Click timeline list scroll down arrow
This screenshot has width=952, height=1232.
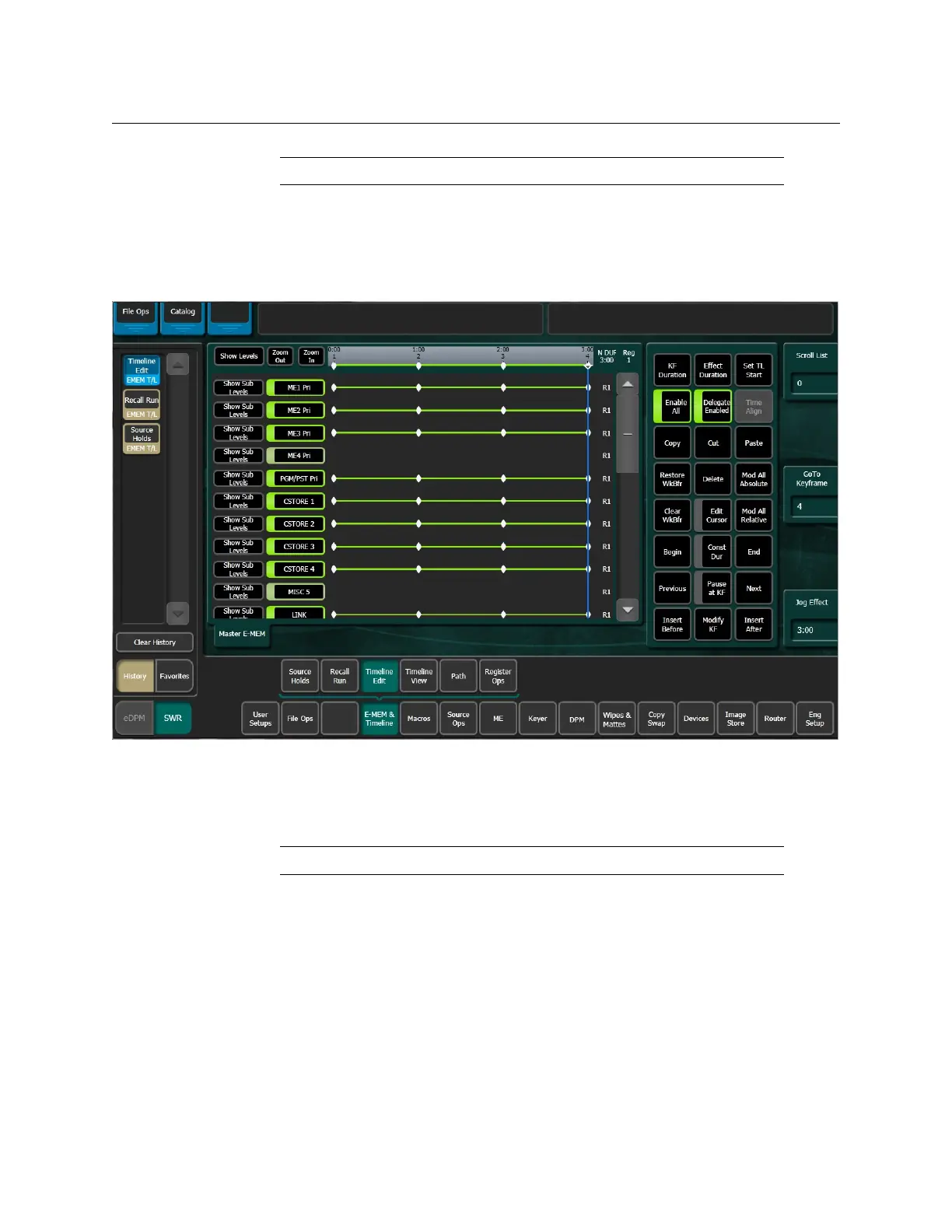point(628,610)
